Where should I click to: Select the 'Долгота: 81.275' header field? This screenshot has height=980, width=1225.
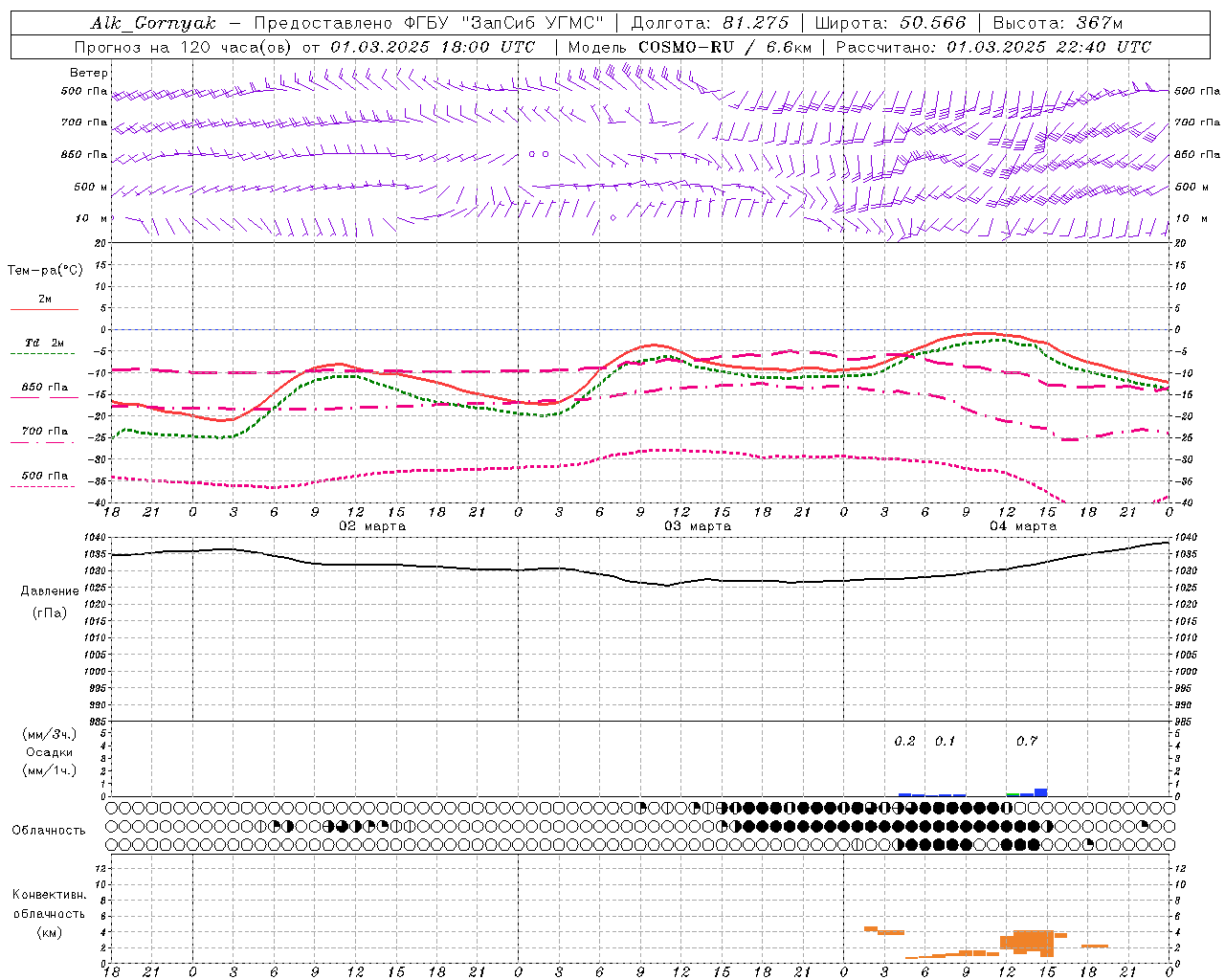[x=710, y=23]
